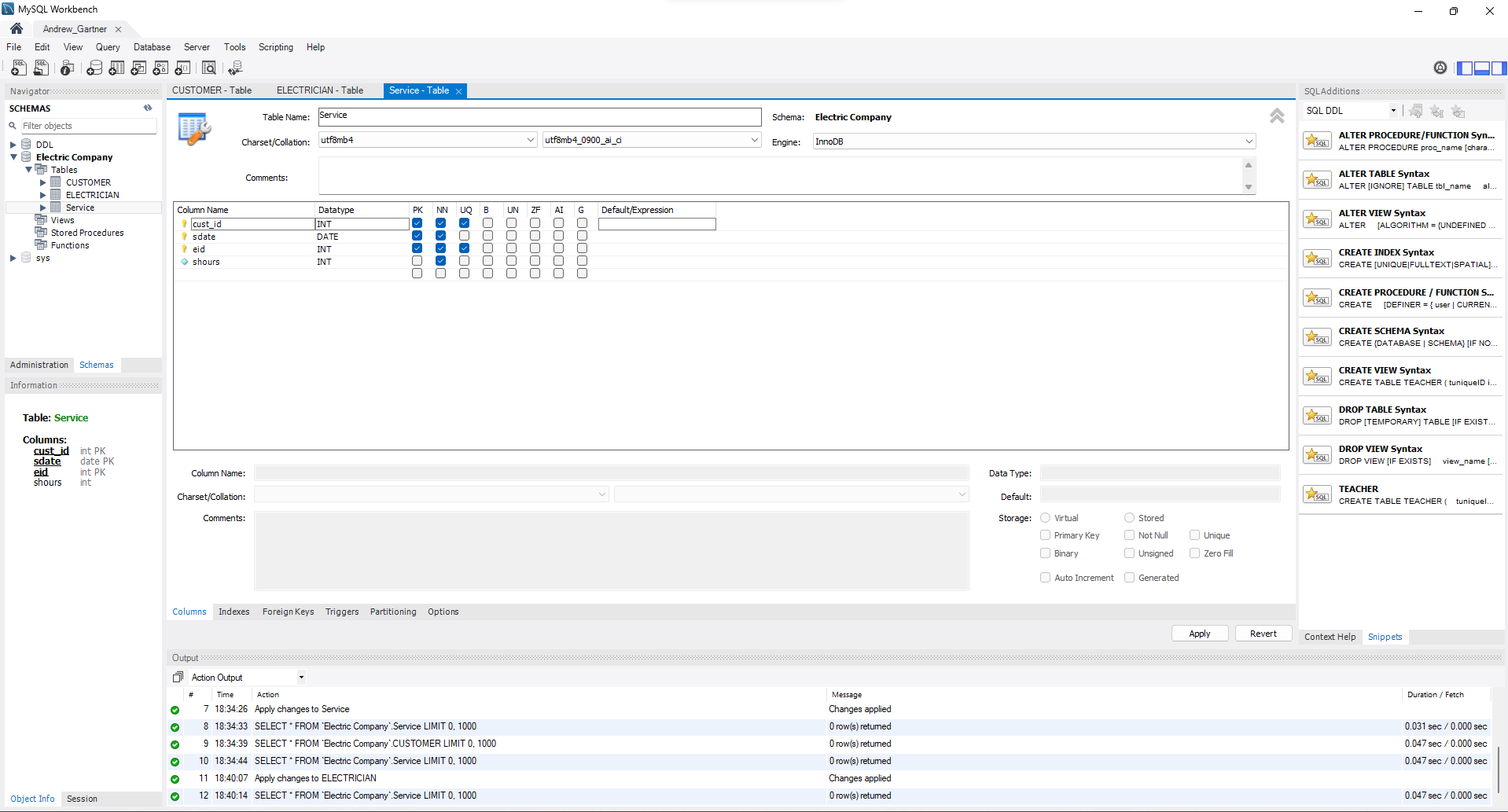This screenshot has height=812, width=1508.
Task: Open the Context Help tab
Action: 1330,637
